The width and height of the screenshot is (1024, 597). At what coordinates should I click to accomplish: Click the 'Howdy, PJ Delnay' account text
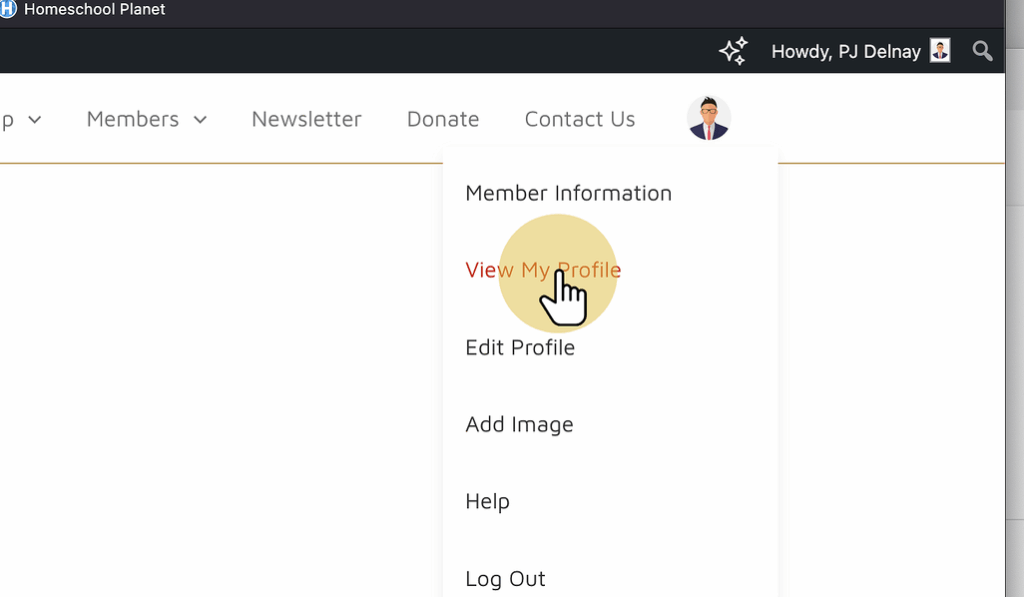coord(845,51)
